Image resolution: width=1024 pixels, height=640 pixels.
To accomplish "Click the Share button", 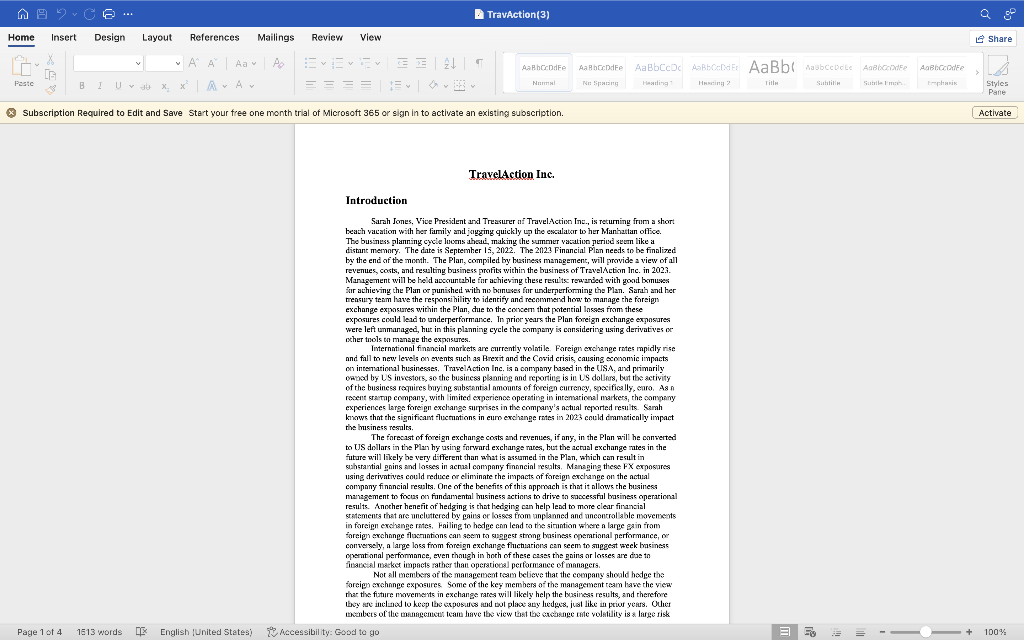I will pyautogui.click(x=992, y=36).
